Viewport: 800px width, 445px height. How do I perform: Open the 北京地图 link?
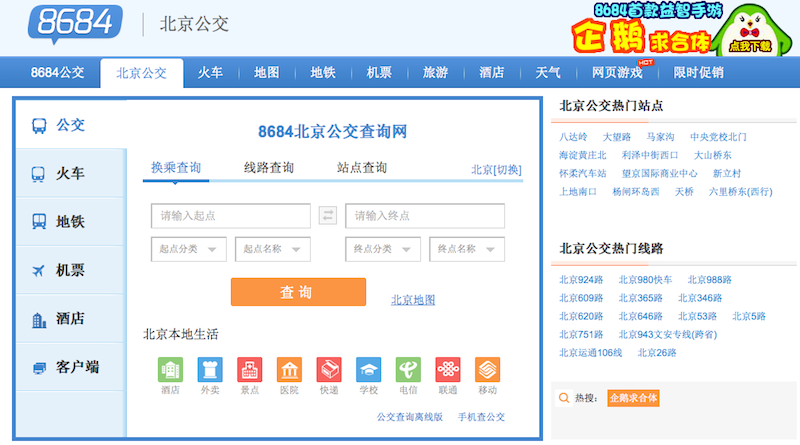point(413,300)
